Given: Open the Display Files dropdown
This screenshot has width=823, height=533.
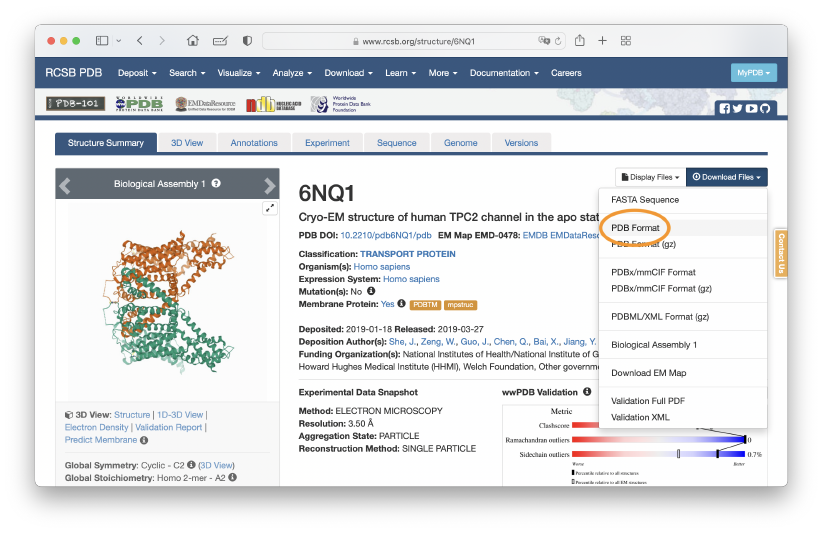Looking at the screenshot, I should pyautogui.click(x=650, y=177).
